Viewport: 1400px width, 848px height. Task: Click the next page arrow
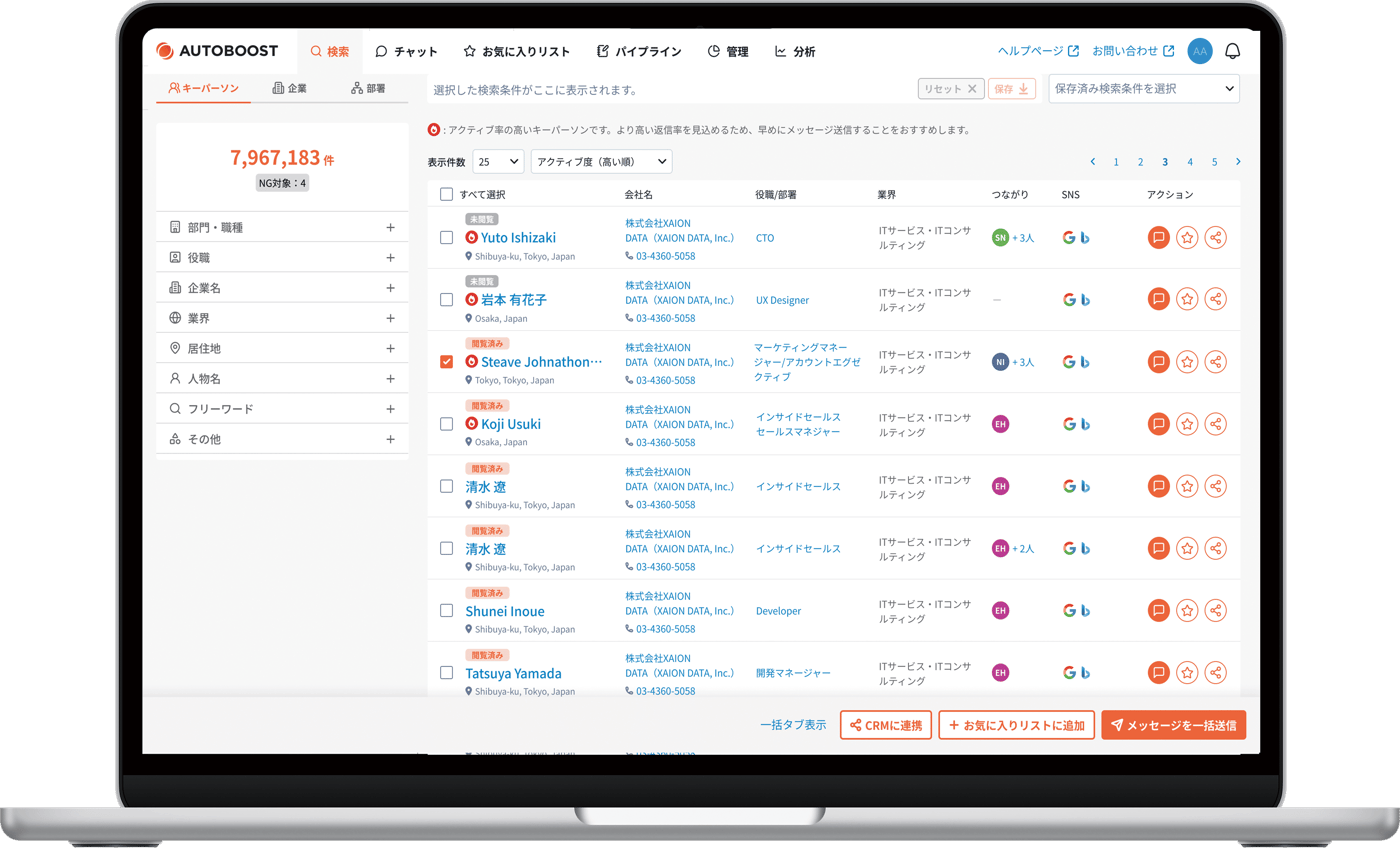pyautogui.click(x=1238, y=161)
